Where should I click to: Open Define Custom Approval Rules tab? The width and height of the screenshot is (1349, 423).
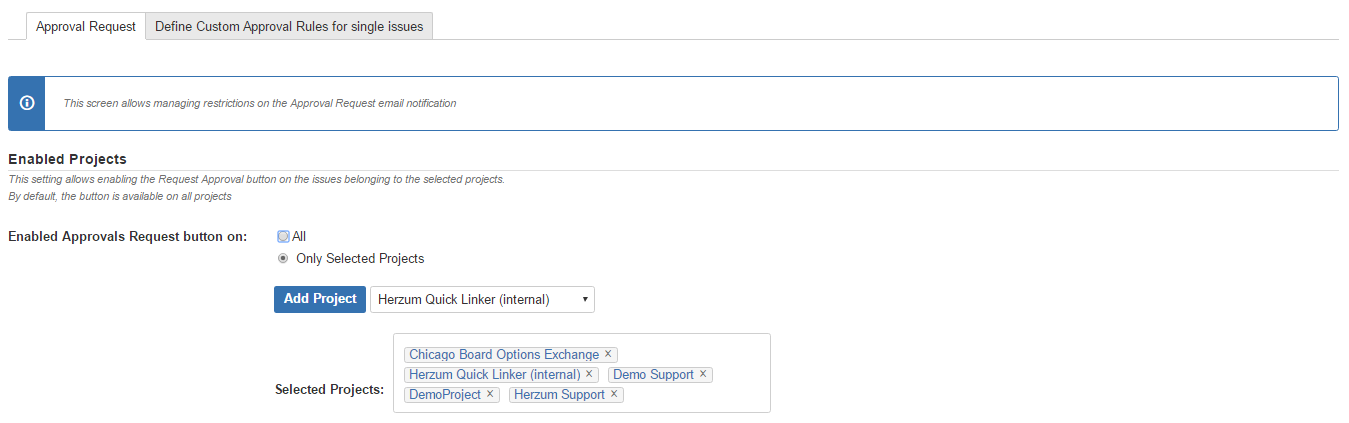click(x=289, y=27)
